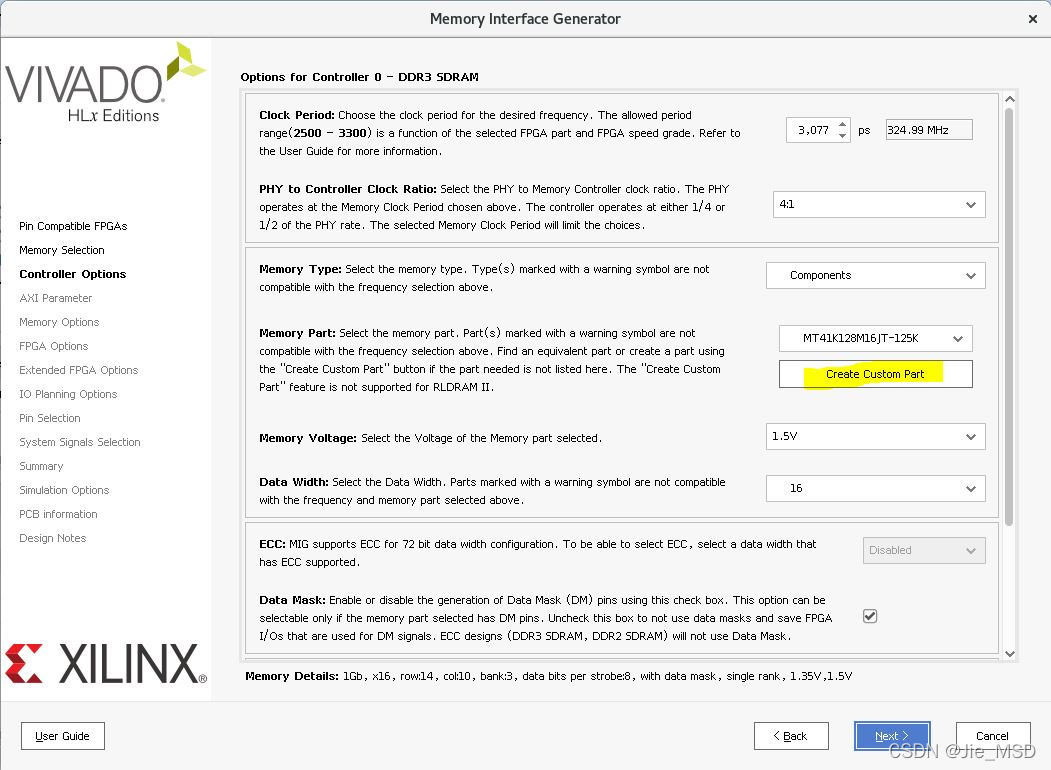
Task: Open Memory Part MT41K128M16JT-125K dropdown
Action: coord(875,338)
